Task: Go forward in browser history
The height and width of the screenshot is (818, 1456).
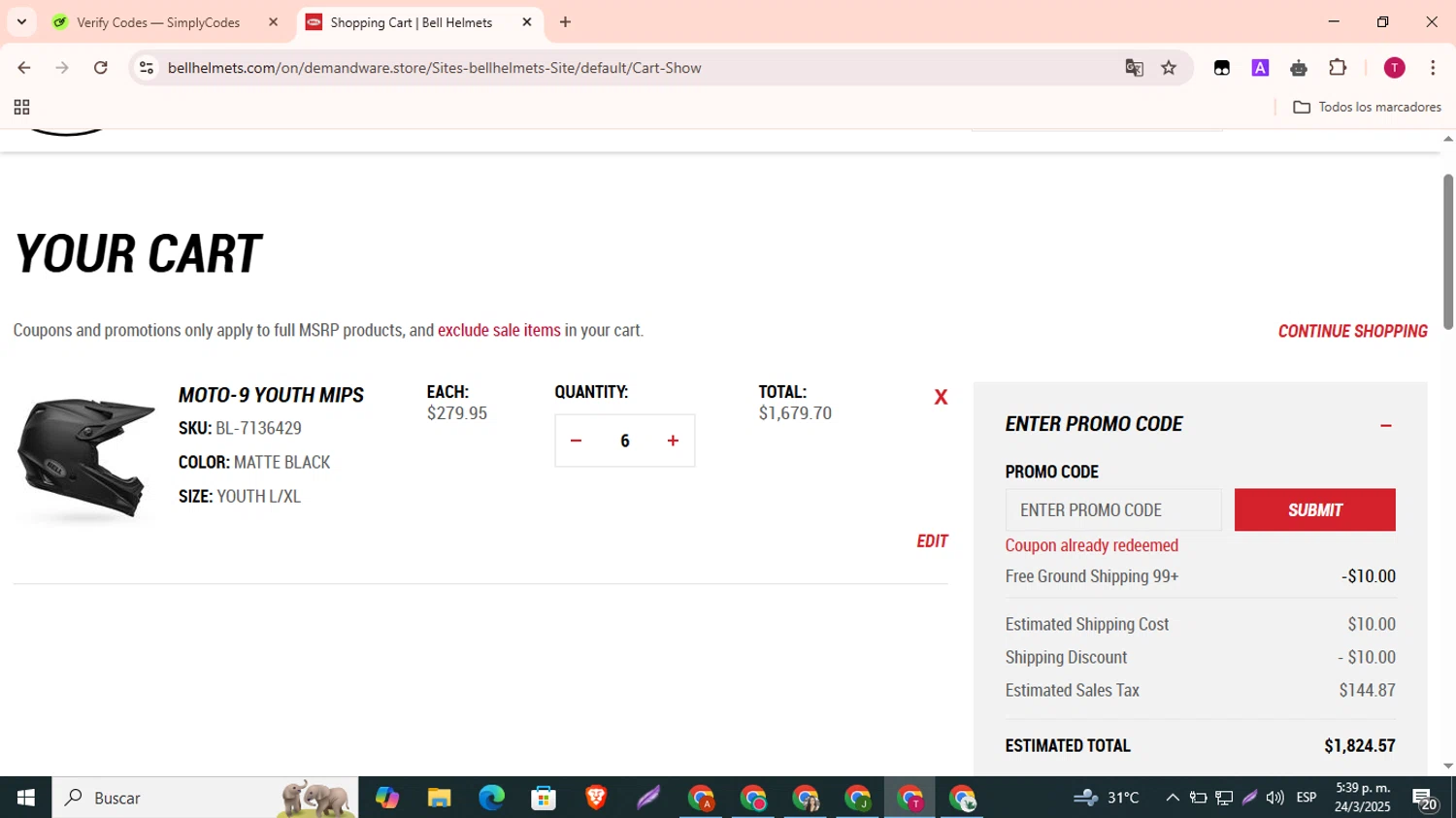Action: click(62, 68)
